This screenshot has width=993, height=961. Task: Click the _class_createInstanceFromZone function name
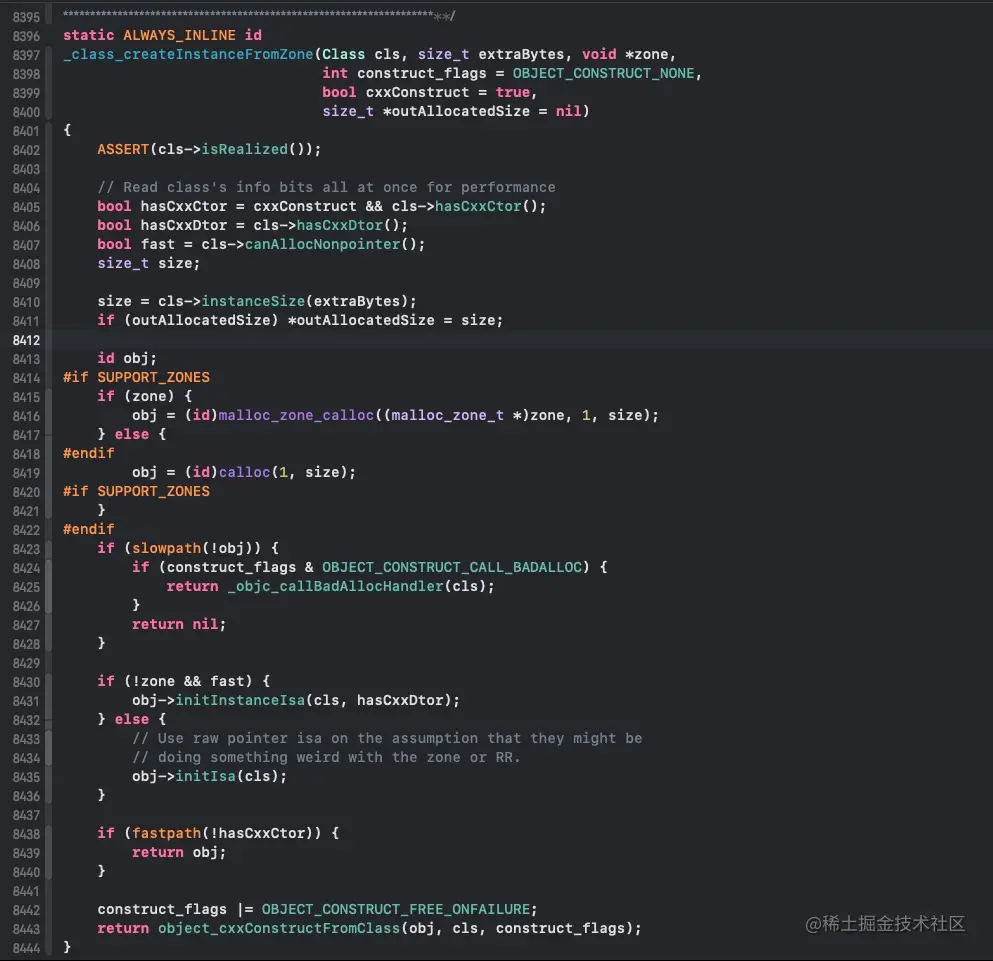pyautogui.click(x=188, y=54)
